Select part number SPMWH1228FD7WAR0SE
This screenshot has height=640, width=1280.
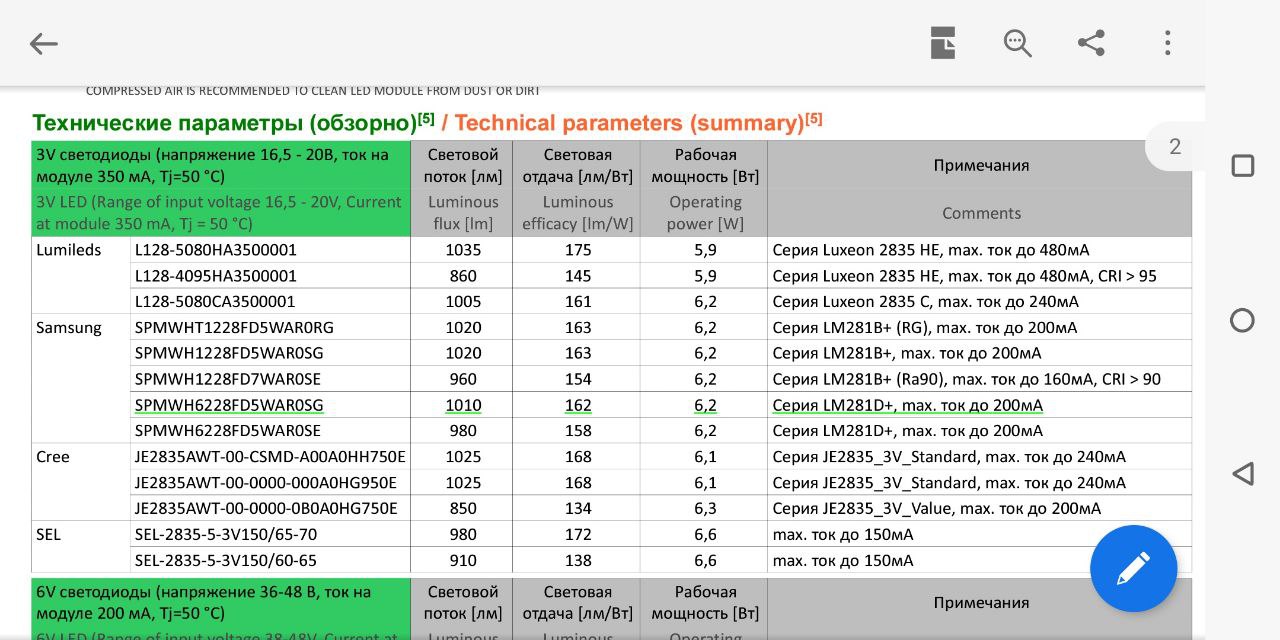pos(228,379)
